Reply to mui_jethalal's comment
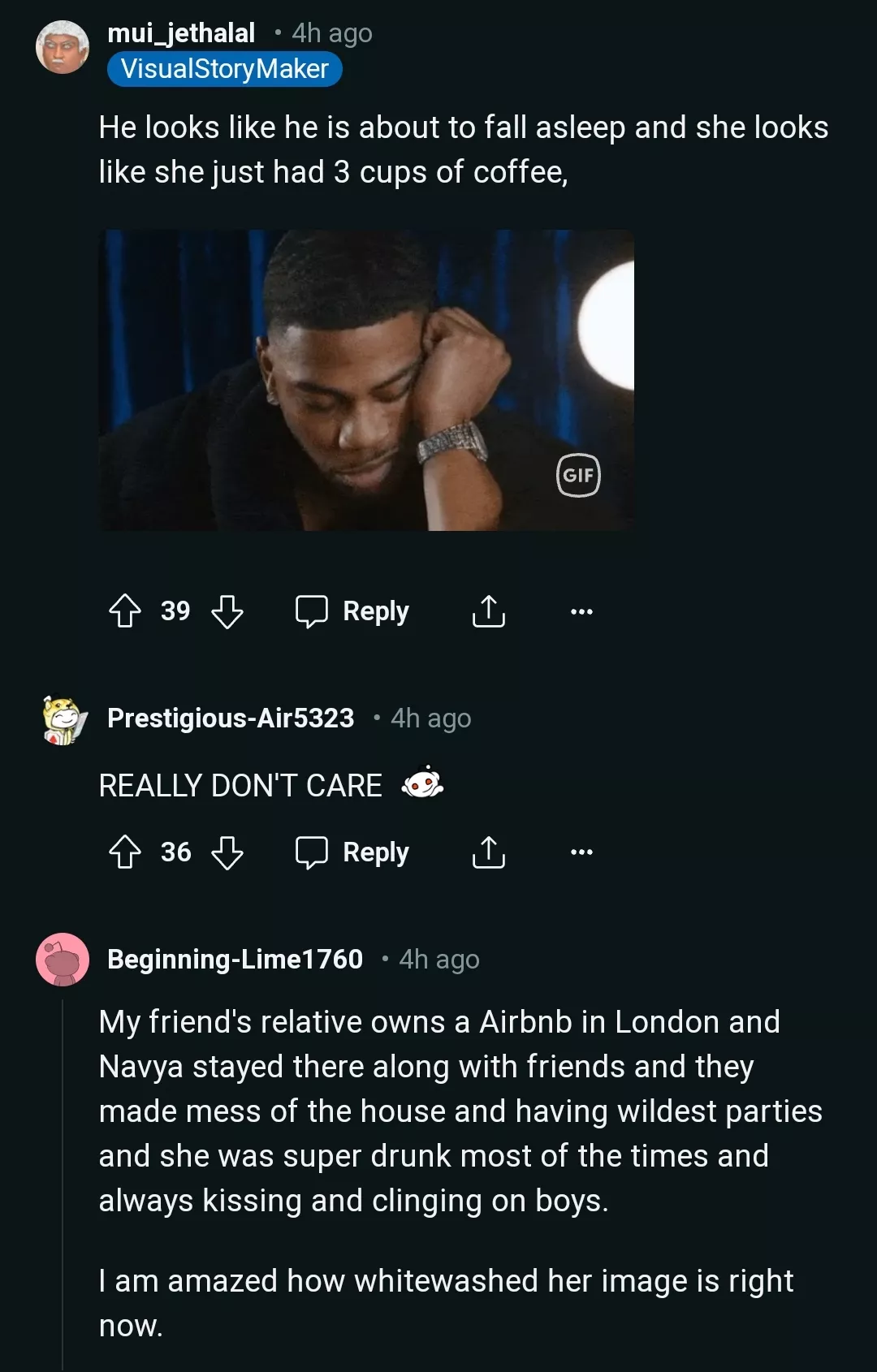The image size is (877, 1372). pyautogui.click(x=352, y=611)
